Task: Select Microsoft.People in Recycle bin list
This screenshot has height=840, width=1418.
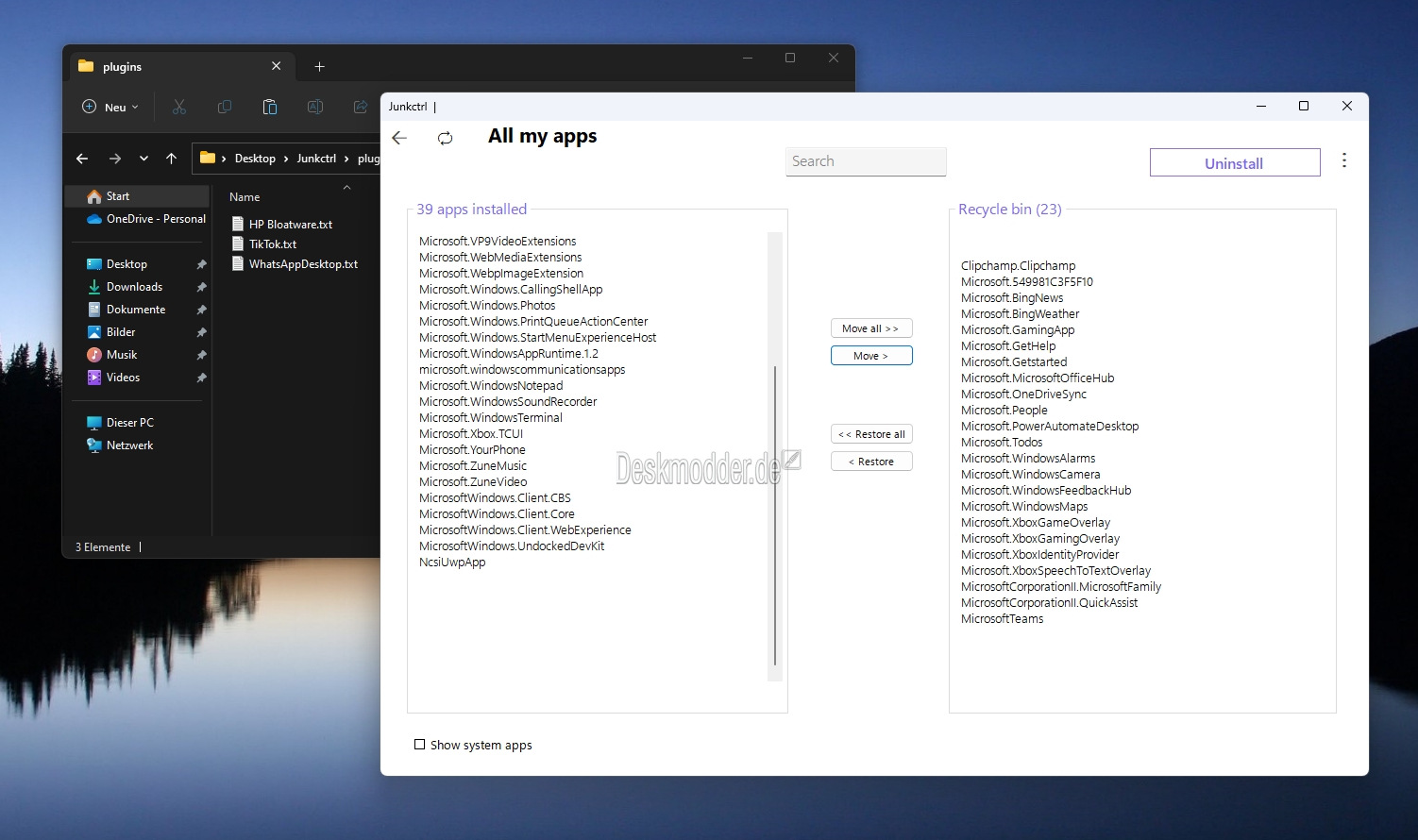Action: click(1004, 411)
